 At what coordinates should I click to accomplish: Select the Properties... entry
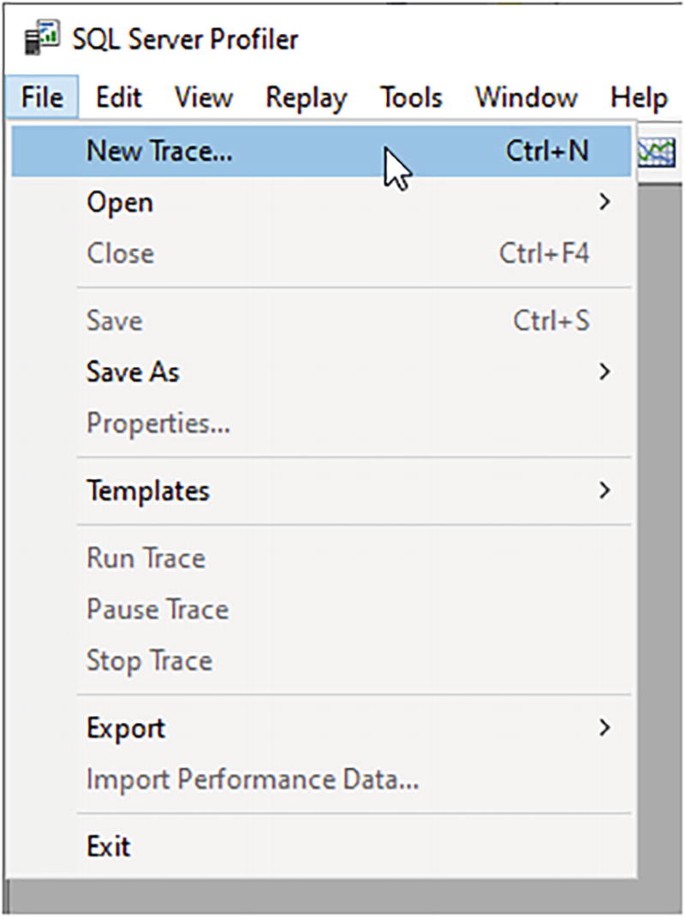[321, 423]
